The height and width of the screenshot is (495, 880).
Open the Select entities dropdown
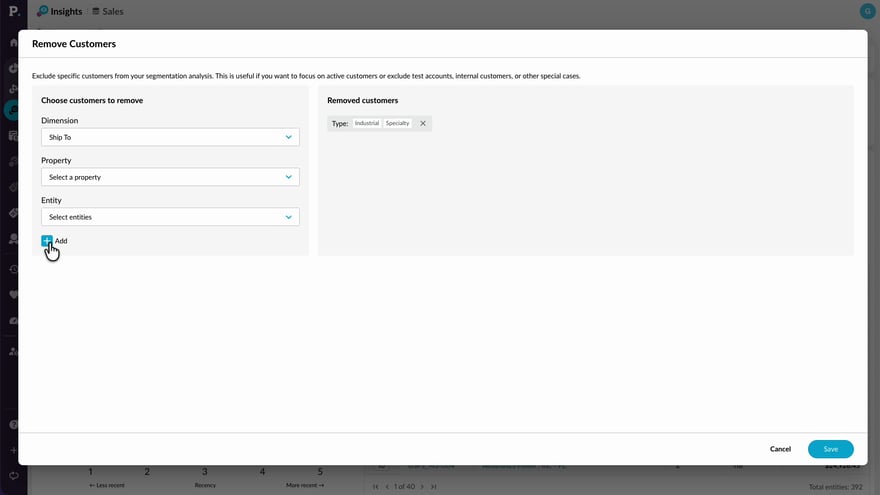pyautogui.click(x=170, y=217)
